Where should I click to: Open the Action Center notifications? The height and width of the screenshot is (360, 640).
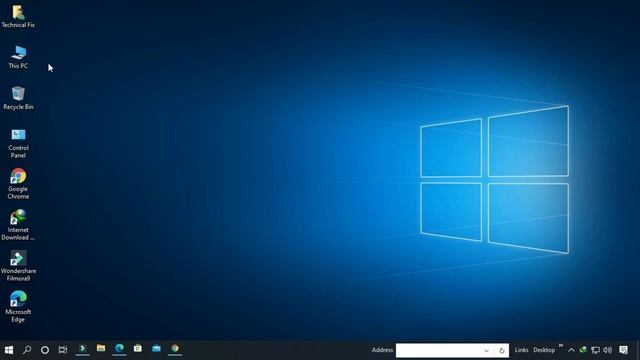click(x=624, y=350)
